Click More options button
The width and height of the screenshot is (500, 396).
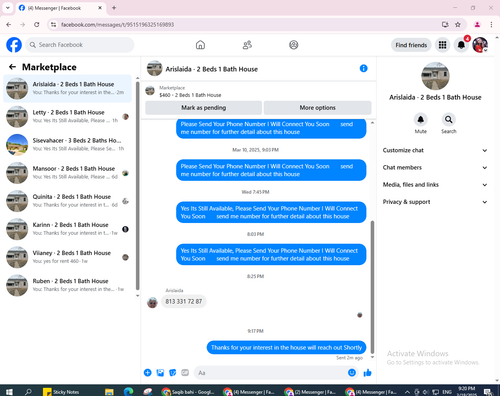[317, 108]
